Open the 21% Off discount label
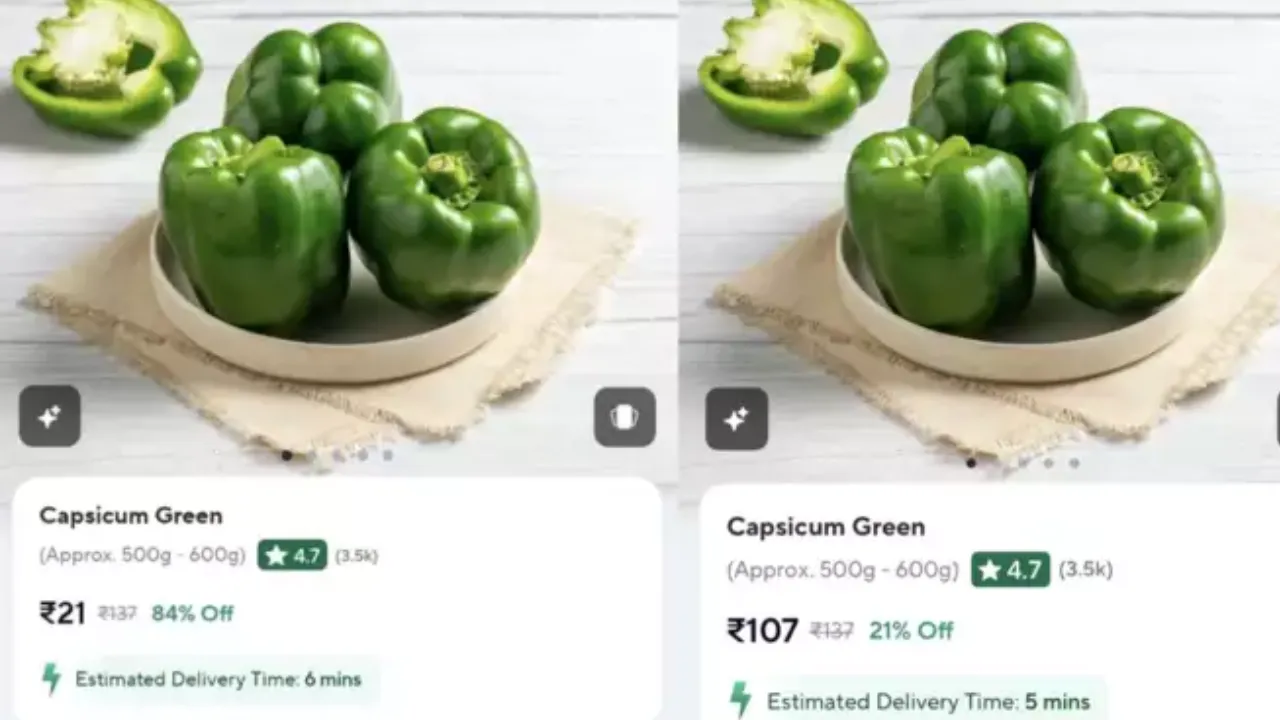 [911, 631]
